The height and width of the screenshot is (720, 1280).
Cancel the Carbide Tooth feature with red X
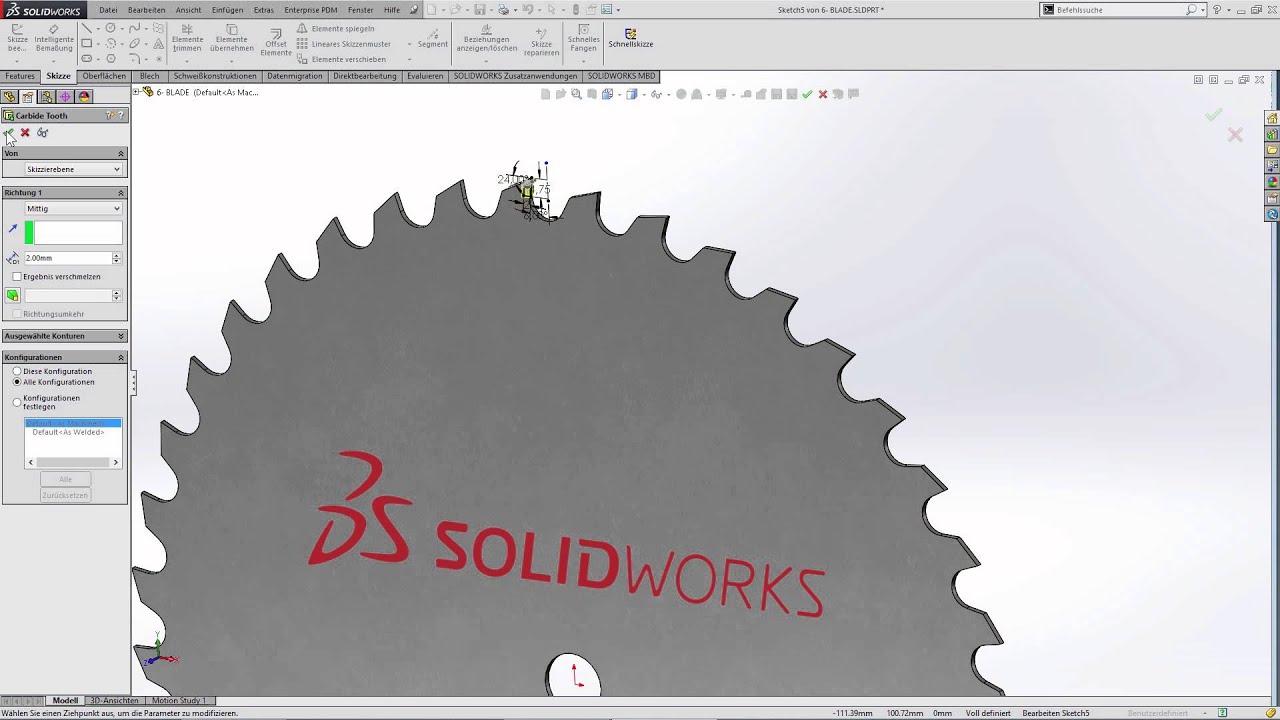coord(25,132)
